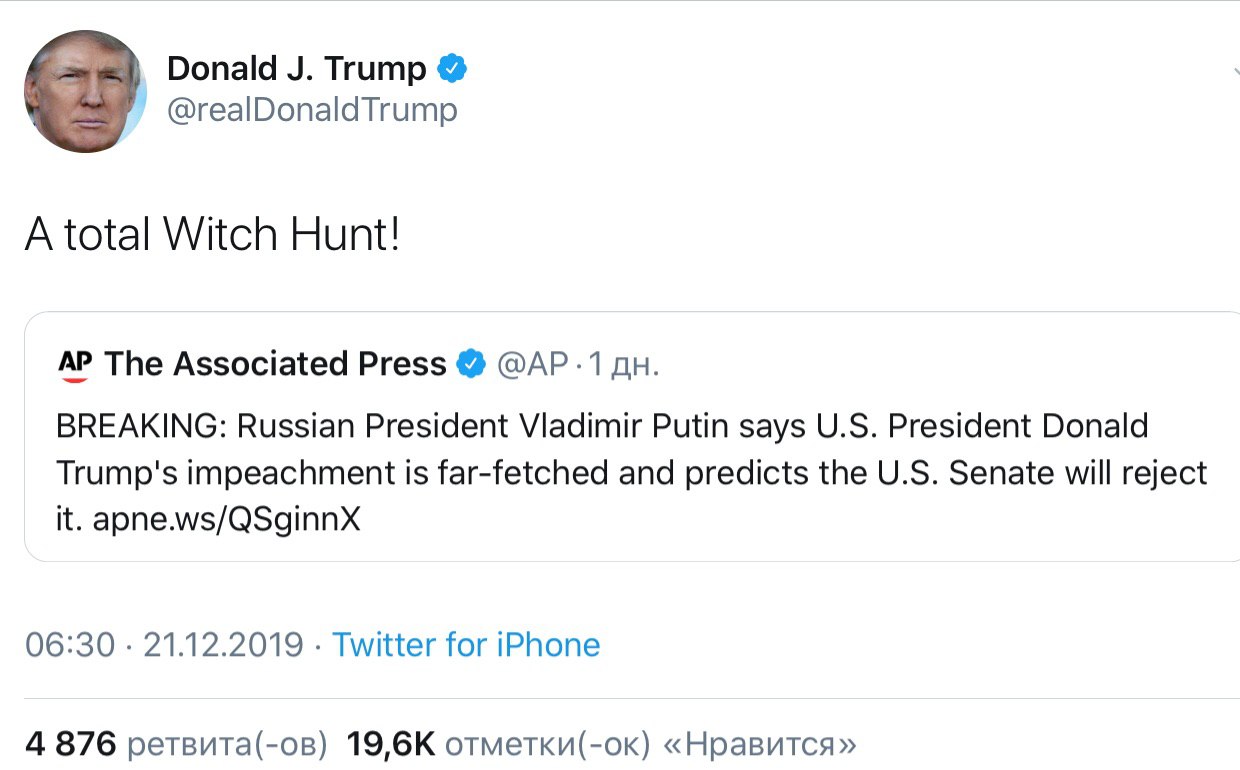Open The Associated Press account name
1240x770 pixels.
point(275,365)
